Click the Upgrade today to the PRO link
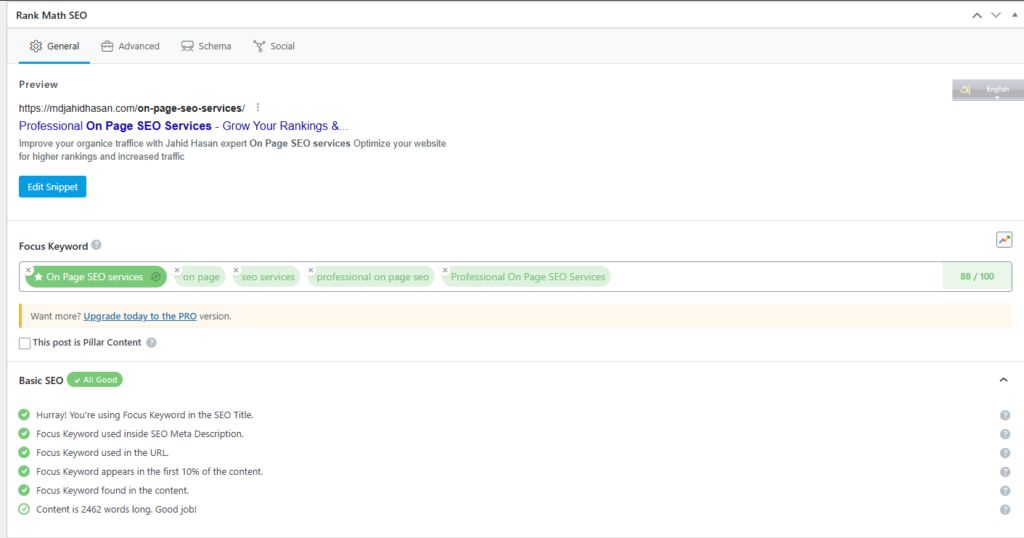1024x538 pixels. coord(140,316)
